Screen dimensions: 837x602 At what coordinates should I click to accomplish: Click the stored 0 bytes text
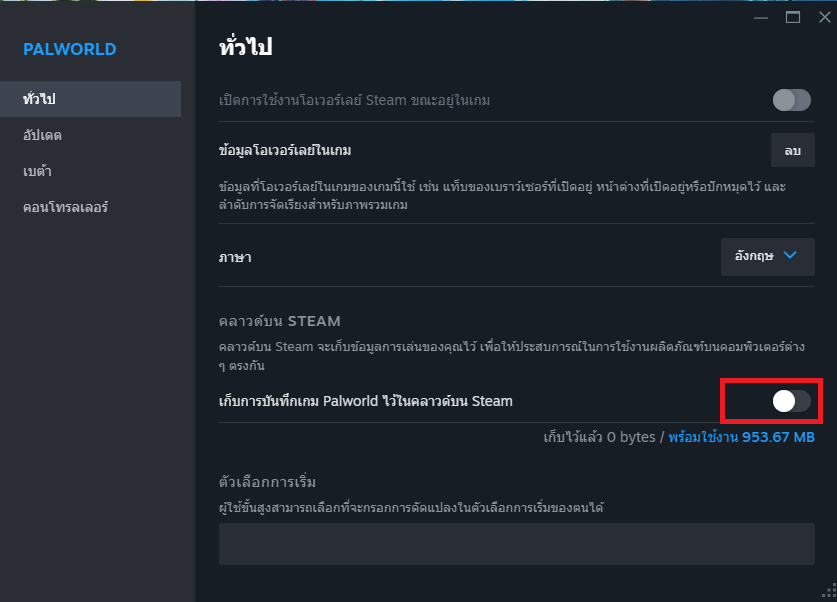[599, 438]
